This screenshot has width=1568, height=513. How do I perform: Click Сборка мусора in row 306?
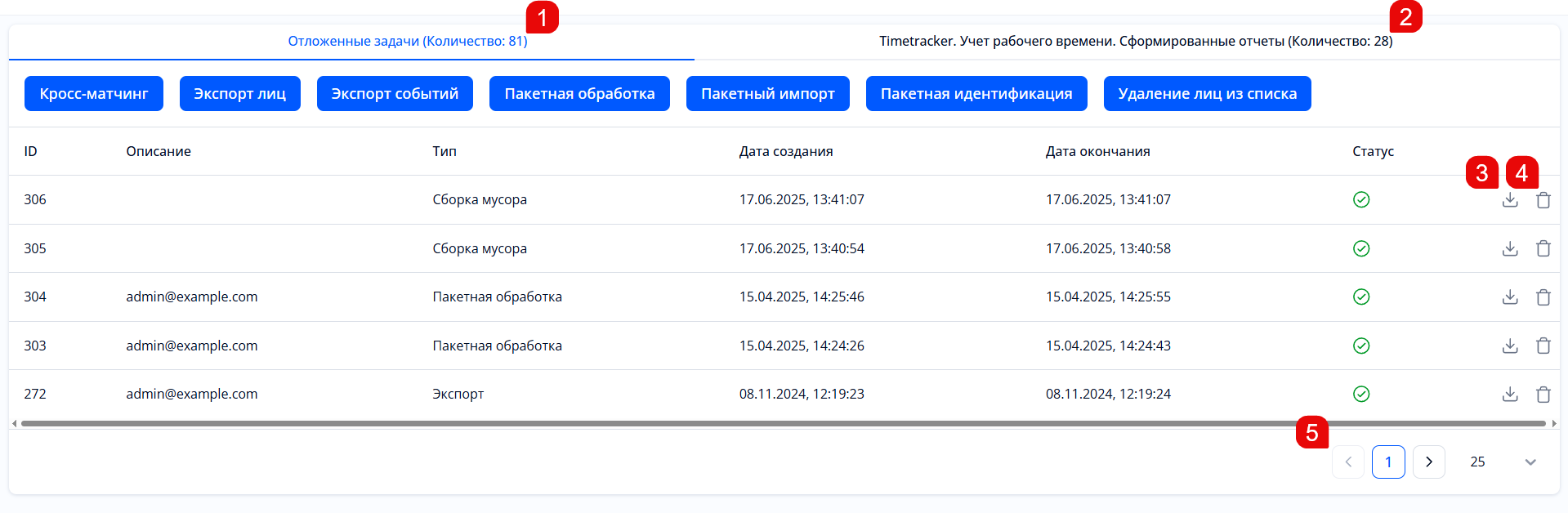480,199
